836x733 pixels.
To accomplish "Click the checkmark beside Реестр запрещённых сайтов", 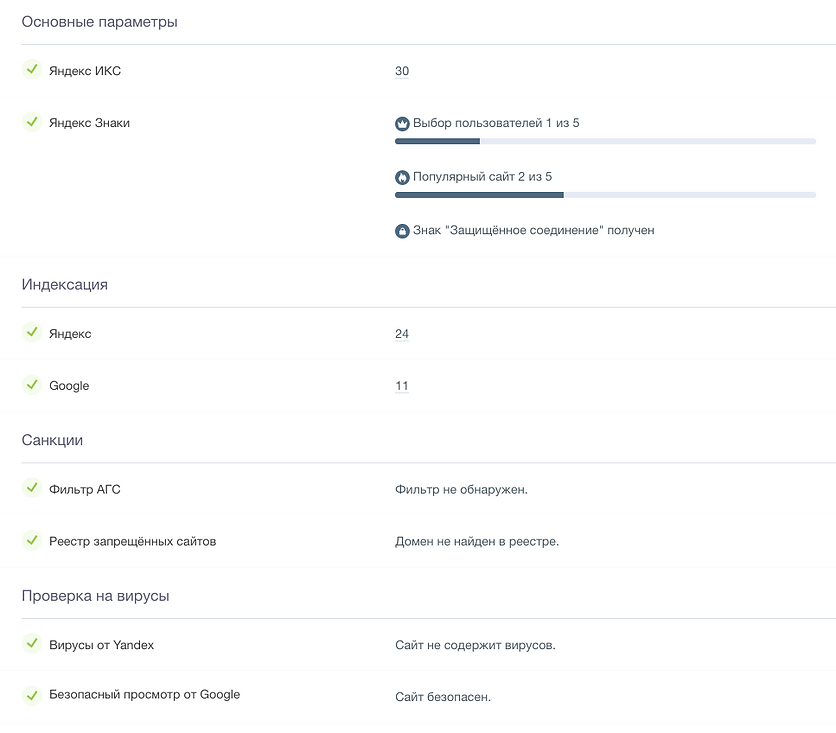I will pyautogui.click(x=32, y=540).
